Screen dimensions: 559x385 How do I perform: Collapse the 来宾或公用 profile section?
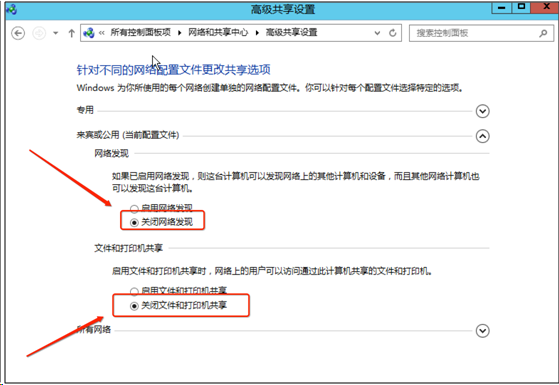[482, 136]
